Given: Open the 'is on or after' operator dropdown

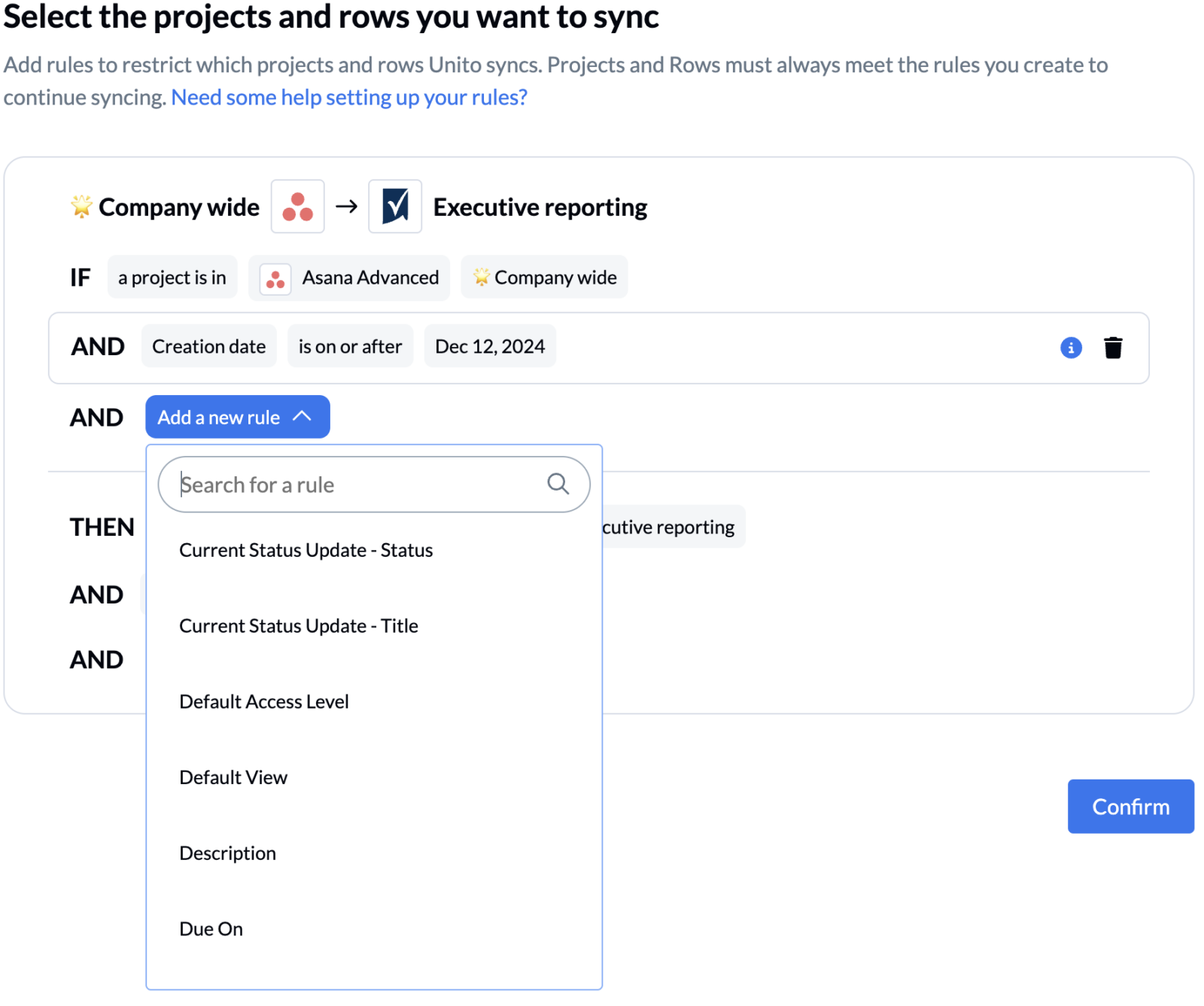Looking at the screenshot, I should [351, 346].
